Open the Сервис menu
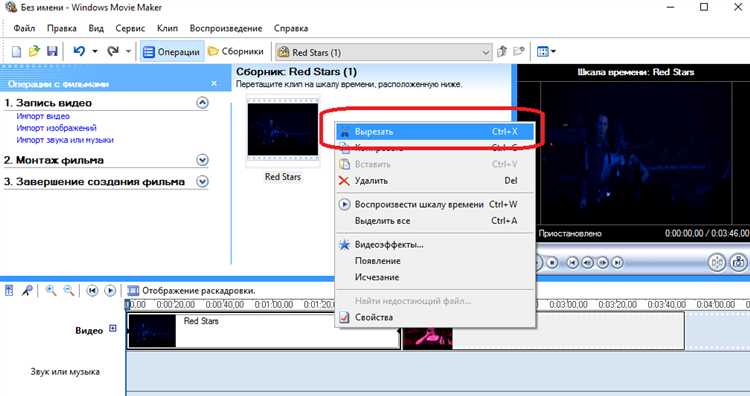 (x=130, y=28)
